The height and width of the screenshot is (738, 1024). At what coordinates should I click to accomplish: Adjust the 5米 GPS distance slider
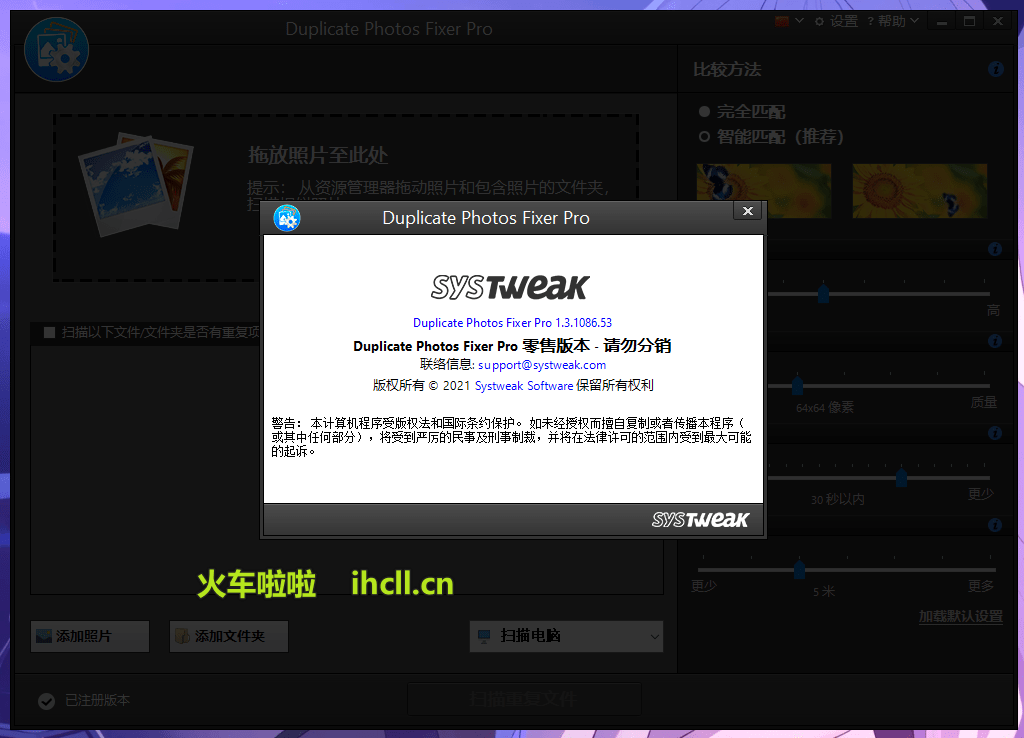point(799,571)
